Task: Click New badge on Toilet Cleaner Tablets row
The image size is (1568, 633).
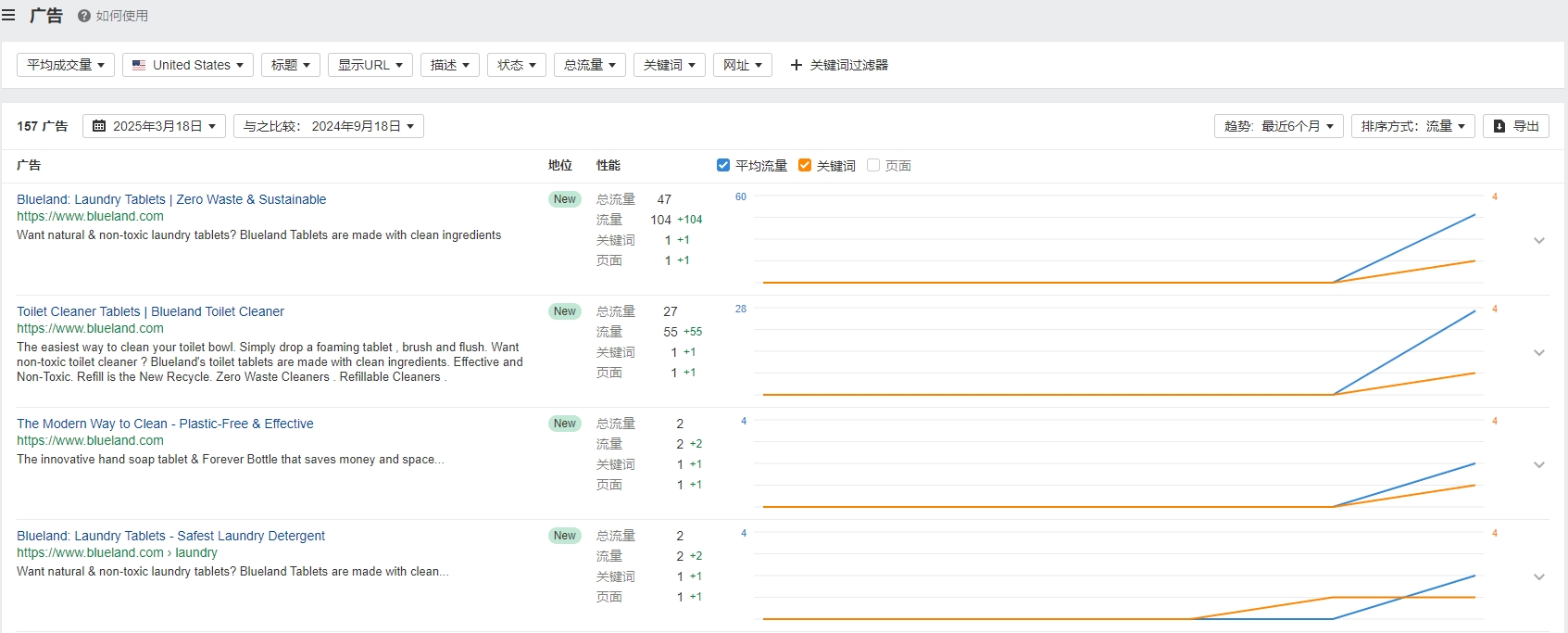Action: [x=565, y=311]
